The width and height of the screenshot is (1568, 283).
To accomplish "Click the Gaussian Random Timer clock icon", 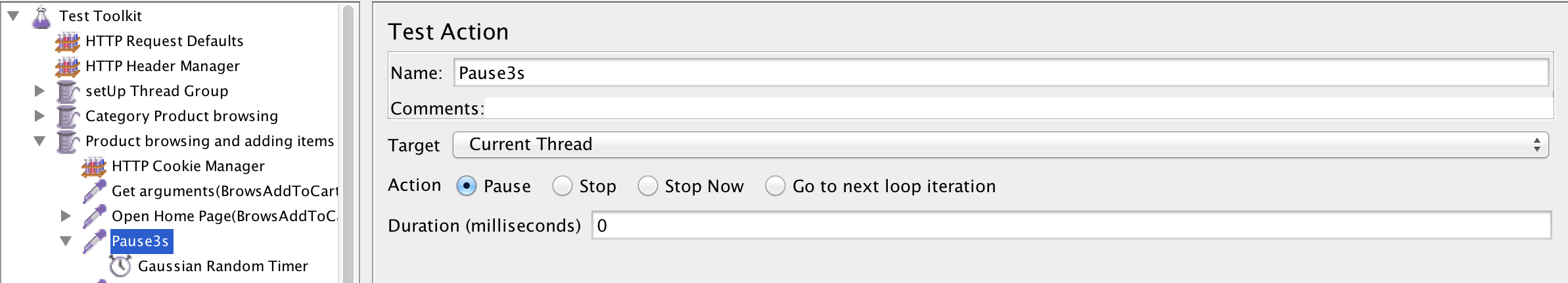I will pos(120,267).
